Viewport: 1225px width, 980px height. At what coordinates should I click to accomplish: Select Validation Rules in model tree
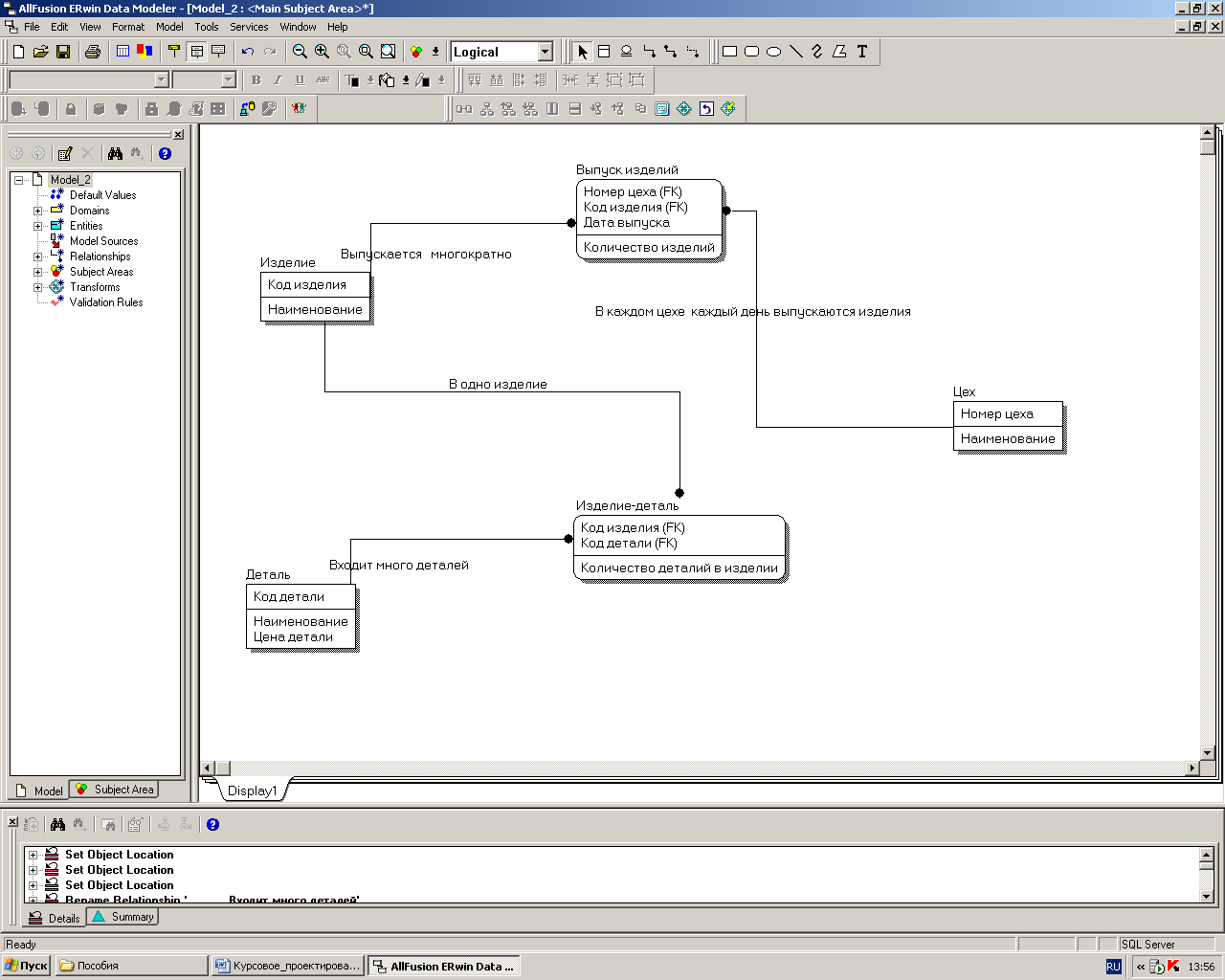click(x=106, y=302)
